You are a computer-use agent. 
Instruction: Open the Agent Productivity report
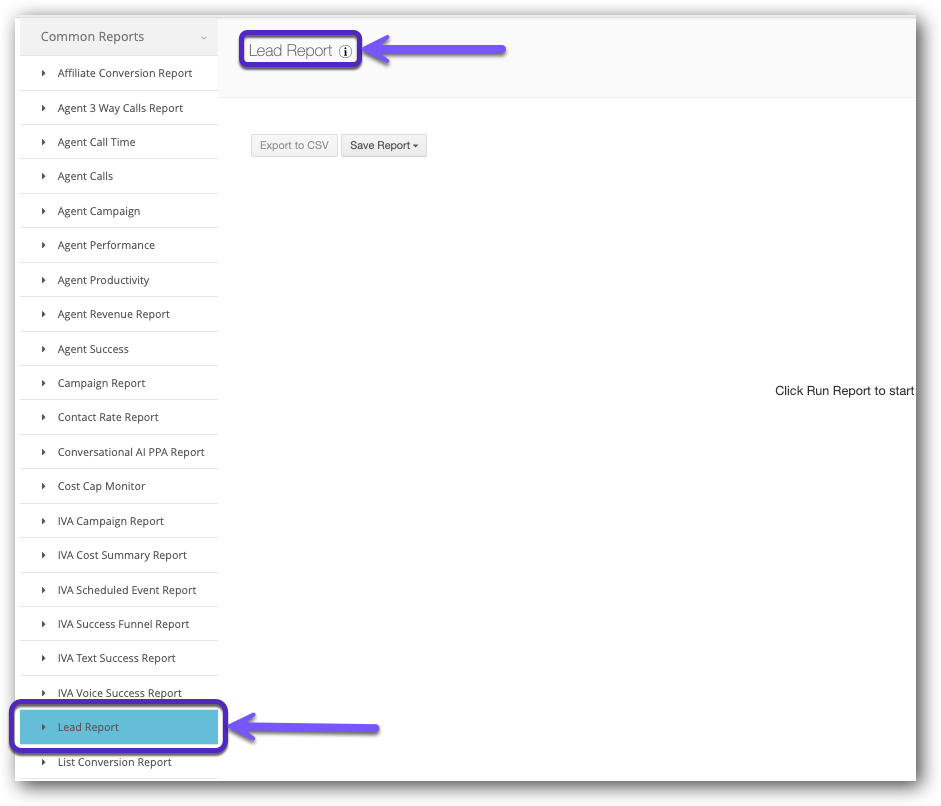(x=103, y=280)
